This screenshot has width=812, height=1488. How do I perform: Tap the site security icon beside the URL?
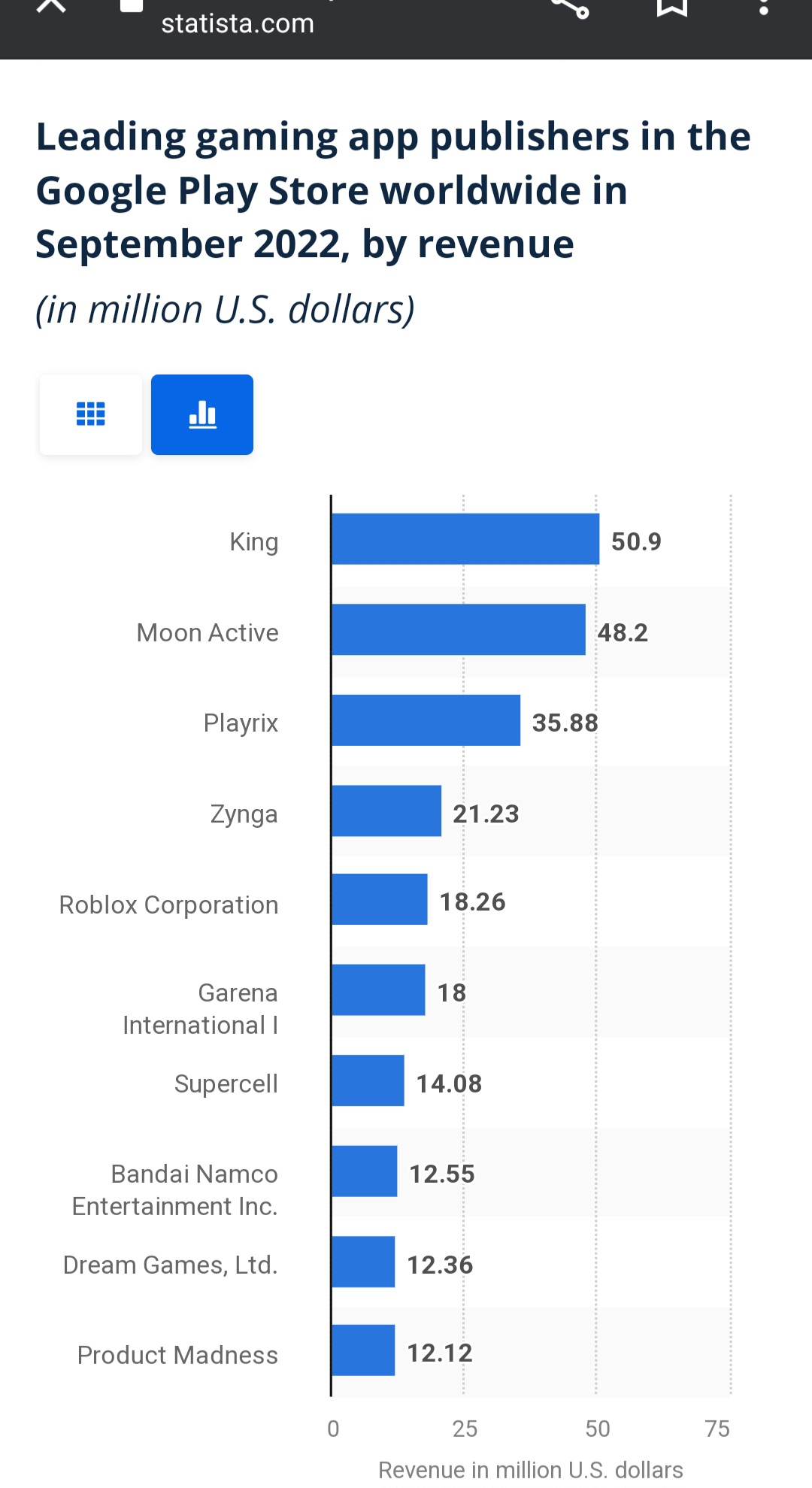pos(132,6)
